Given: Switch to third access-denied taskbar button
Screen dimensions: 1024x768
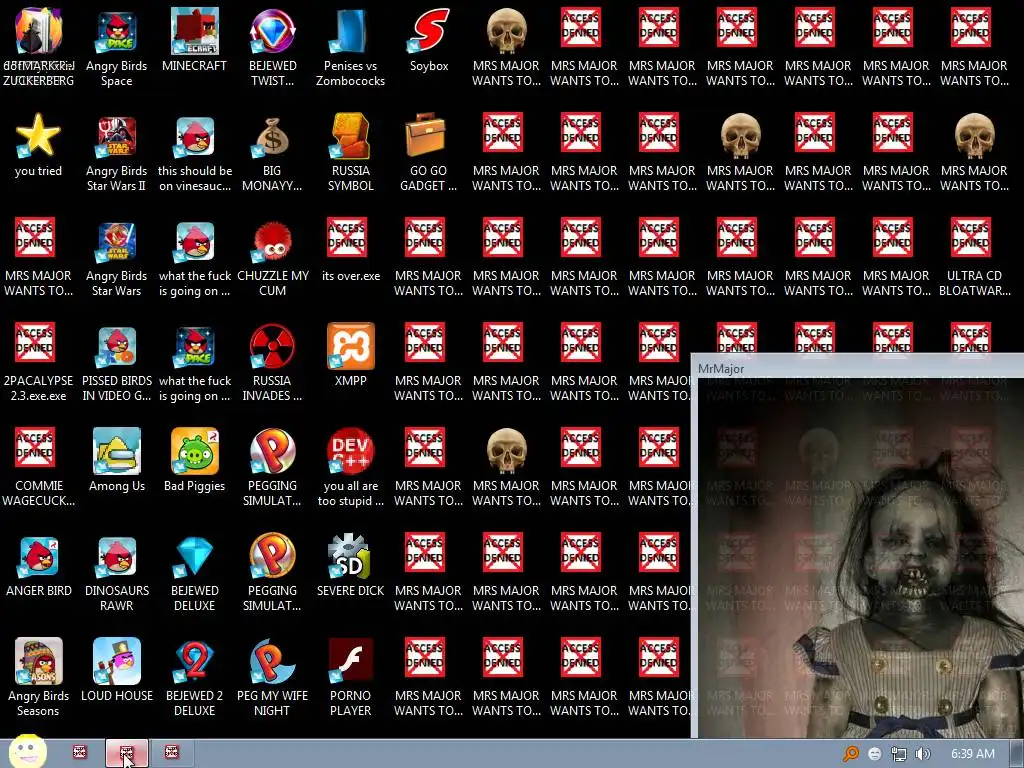Looking at the screenshot, I should point(172,752).
